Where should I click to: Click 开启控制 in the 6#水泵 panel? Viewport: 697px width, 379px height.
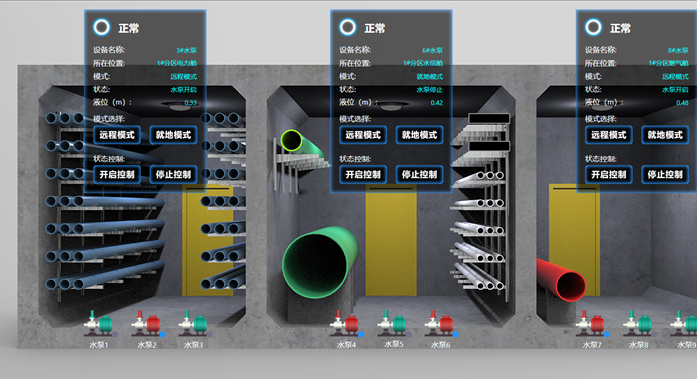(363, 175)
